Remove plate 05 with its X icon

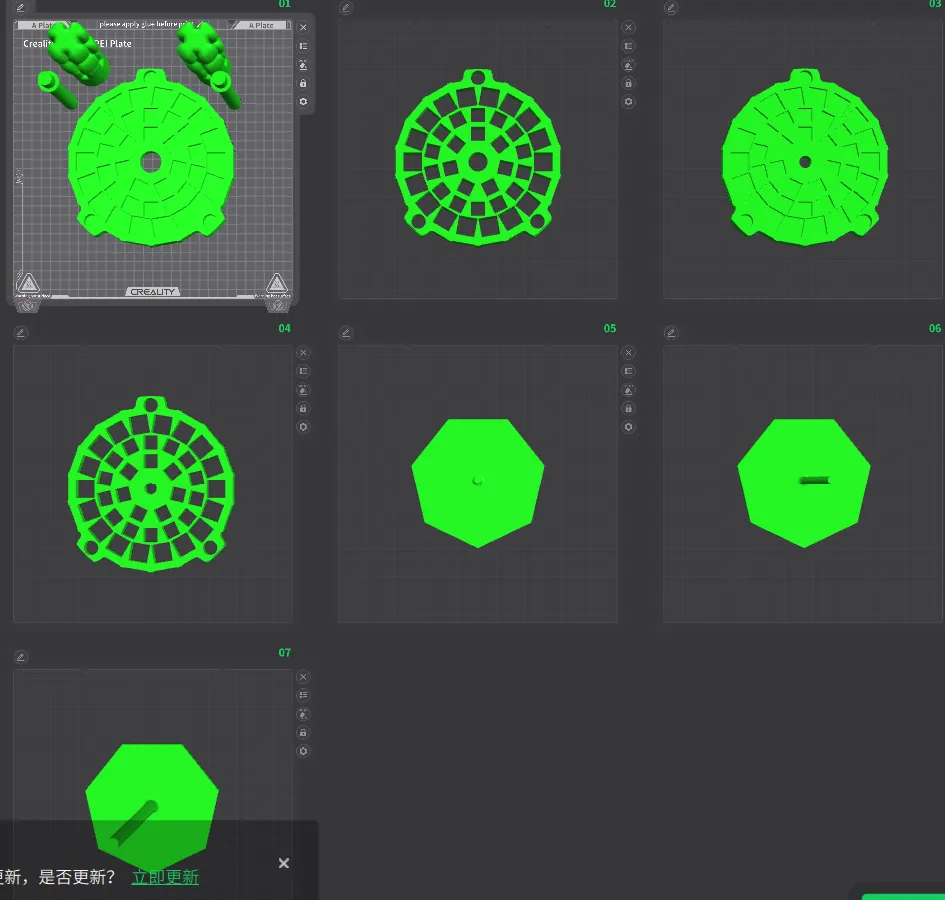point(628,353)
